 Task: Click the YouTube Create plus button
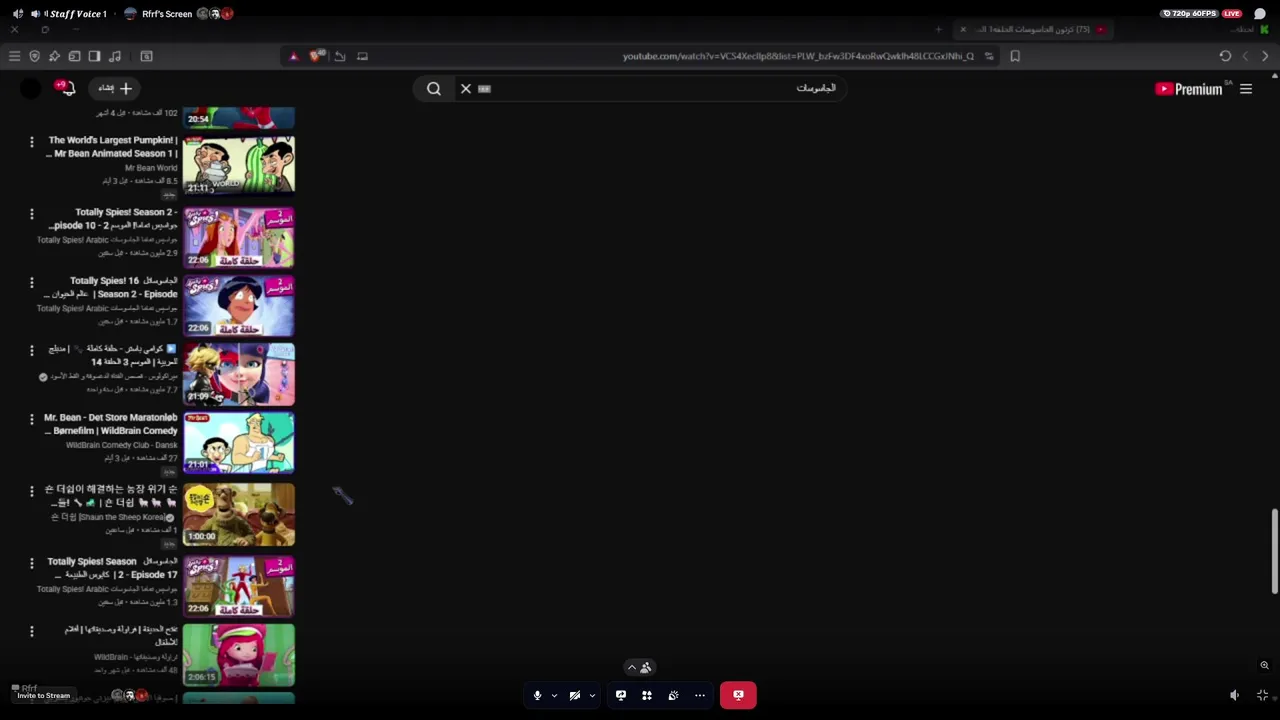(116, 88)
